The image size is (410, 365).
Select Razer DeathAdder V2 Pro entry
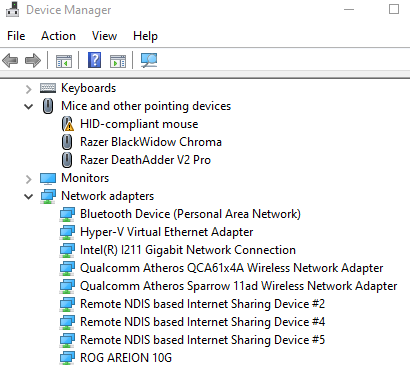point(145,160)
